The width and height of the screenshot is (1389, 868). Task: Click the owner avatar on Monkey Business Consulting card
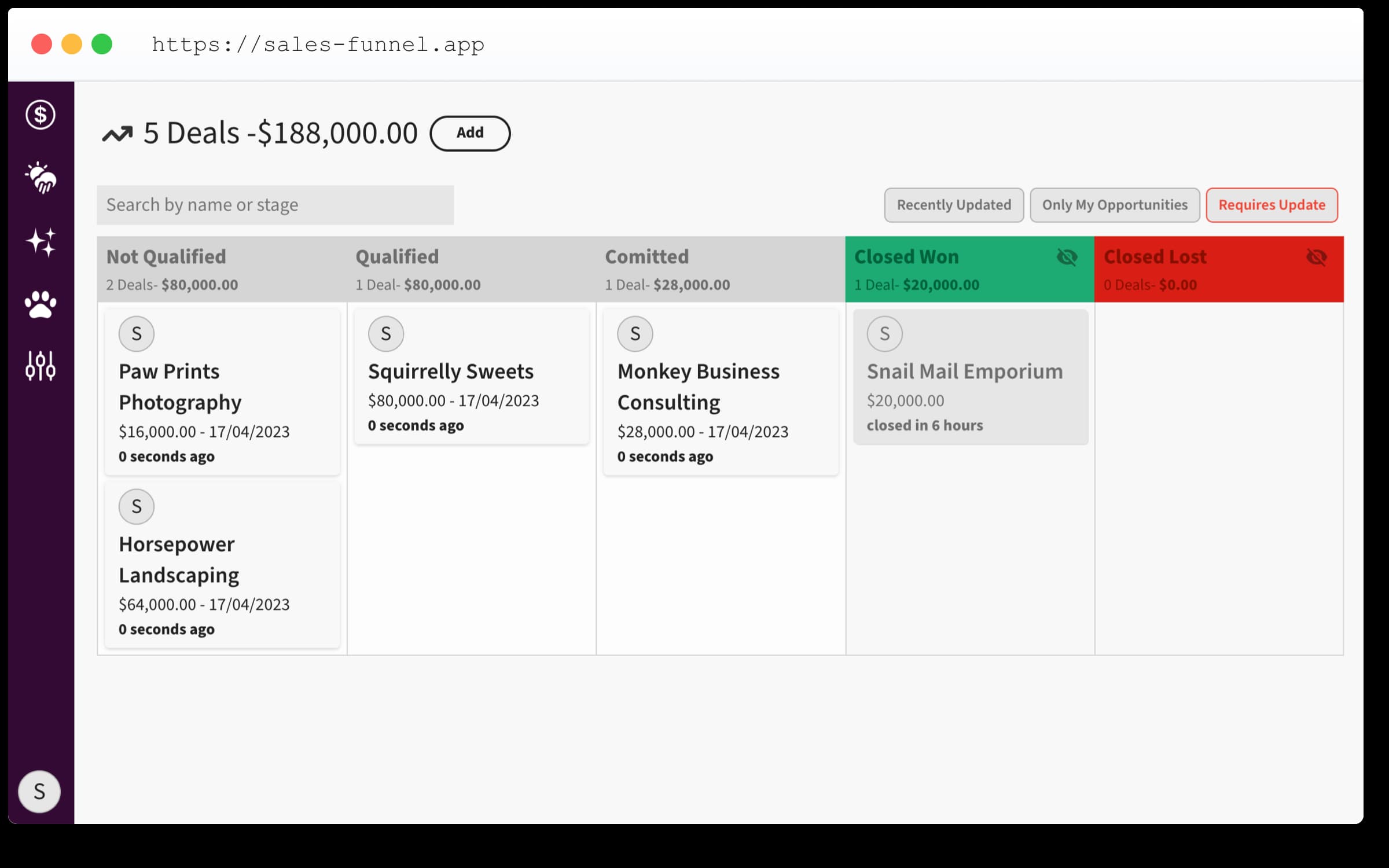coord(635,334)
